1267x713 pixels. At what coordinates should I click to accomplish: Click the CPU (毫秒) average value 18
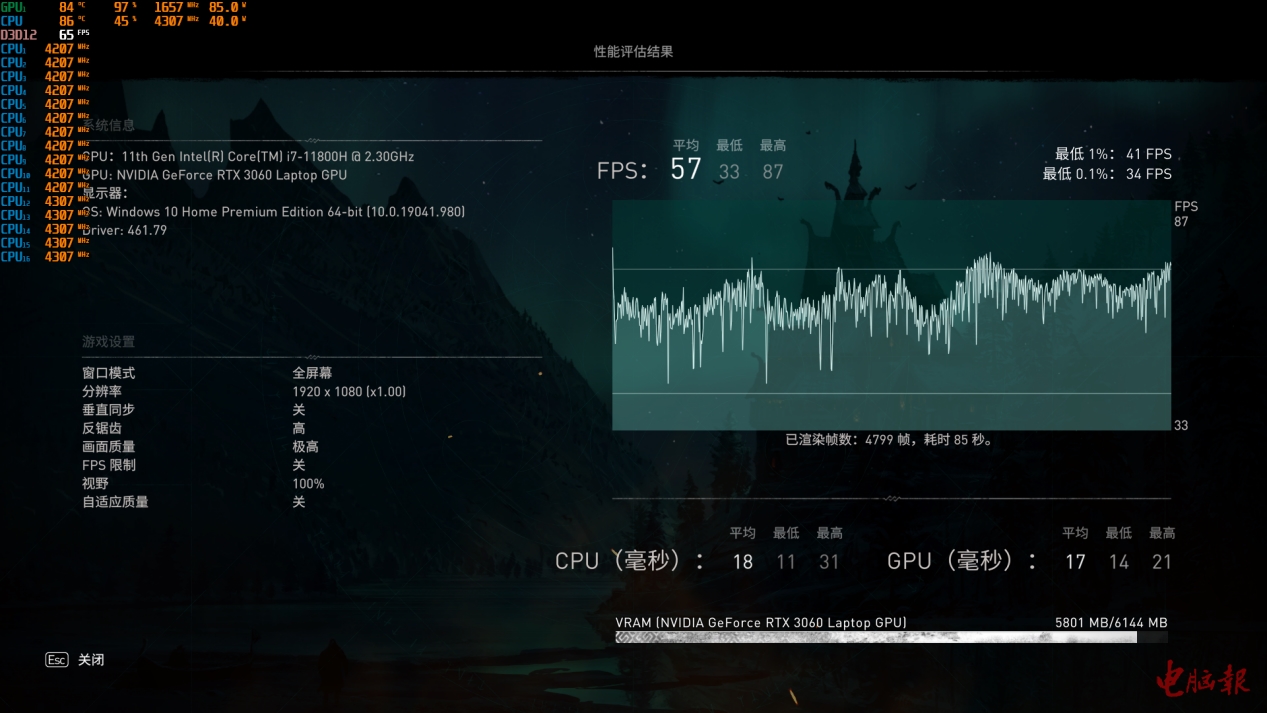(742, 562)
